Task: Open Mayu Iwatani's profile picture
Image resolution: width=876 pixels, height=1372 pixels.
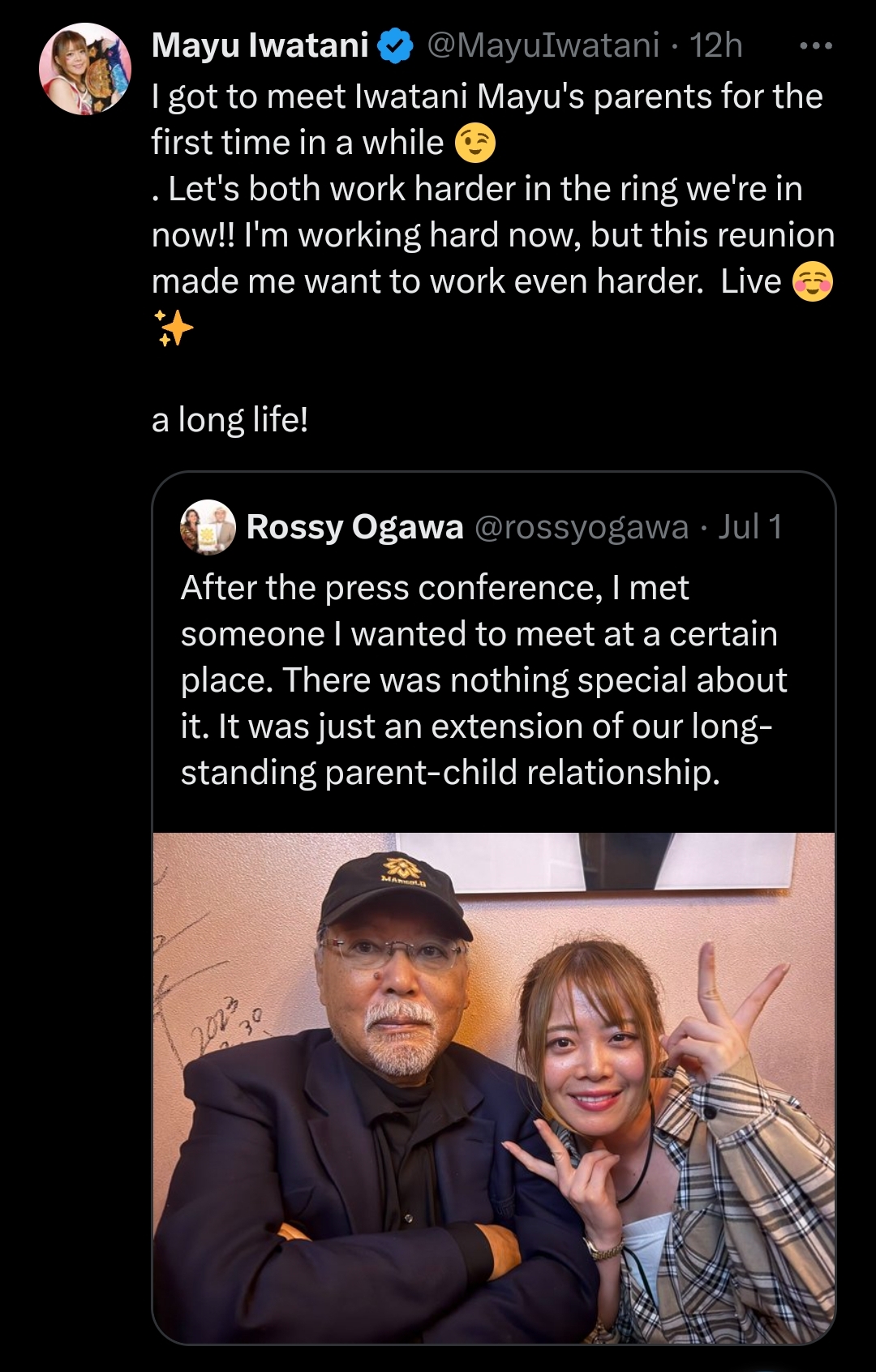Action: [x=85, y=69]
